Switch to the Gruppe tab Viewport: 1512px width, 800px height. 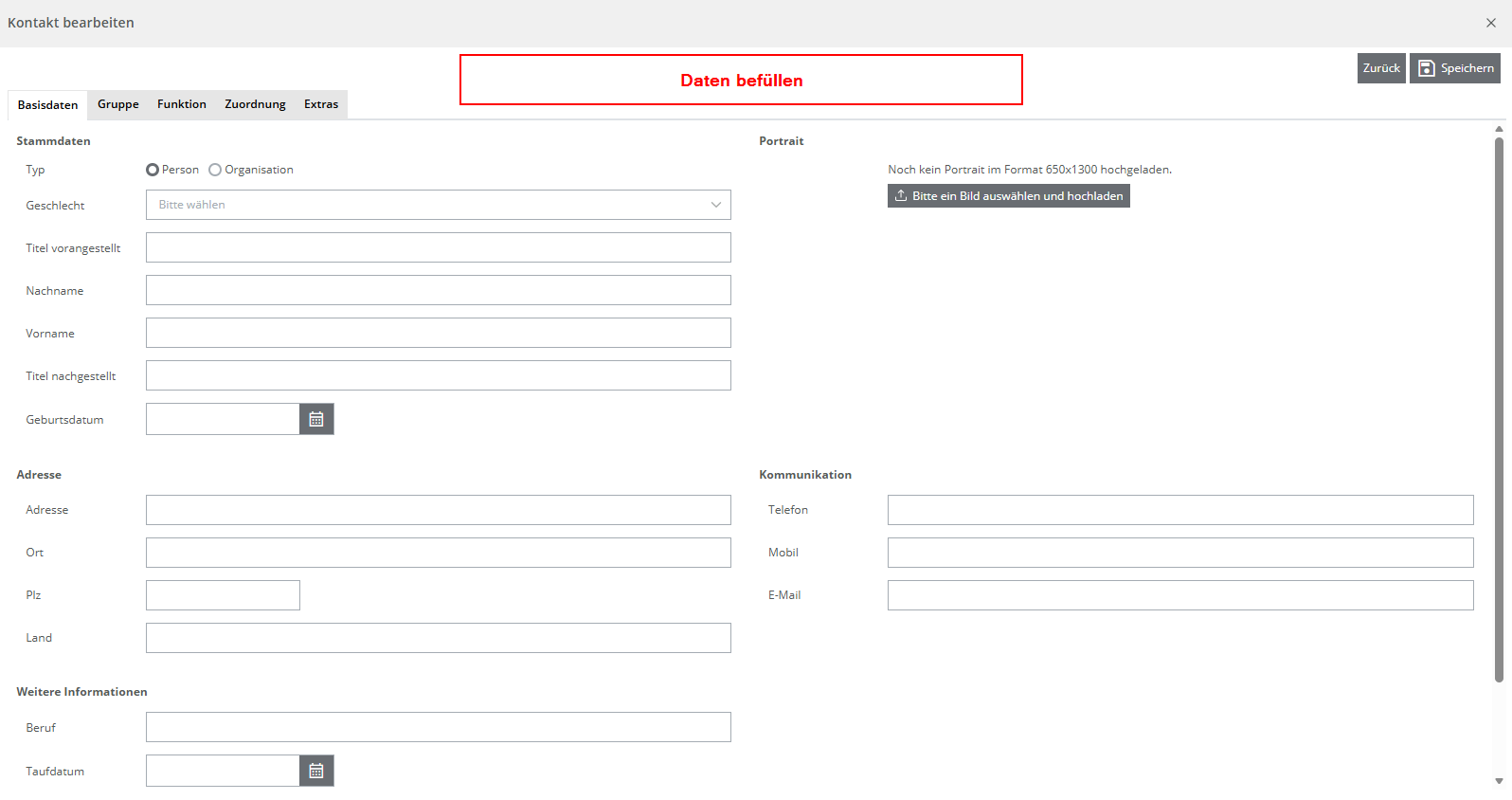coord(118,104)
